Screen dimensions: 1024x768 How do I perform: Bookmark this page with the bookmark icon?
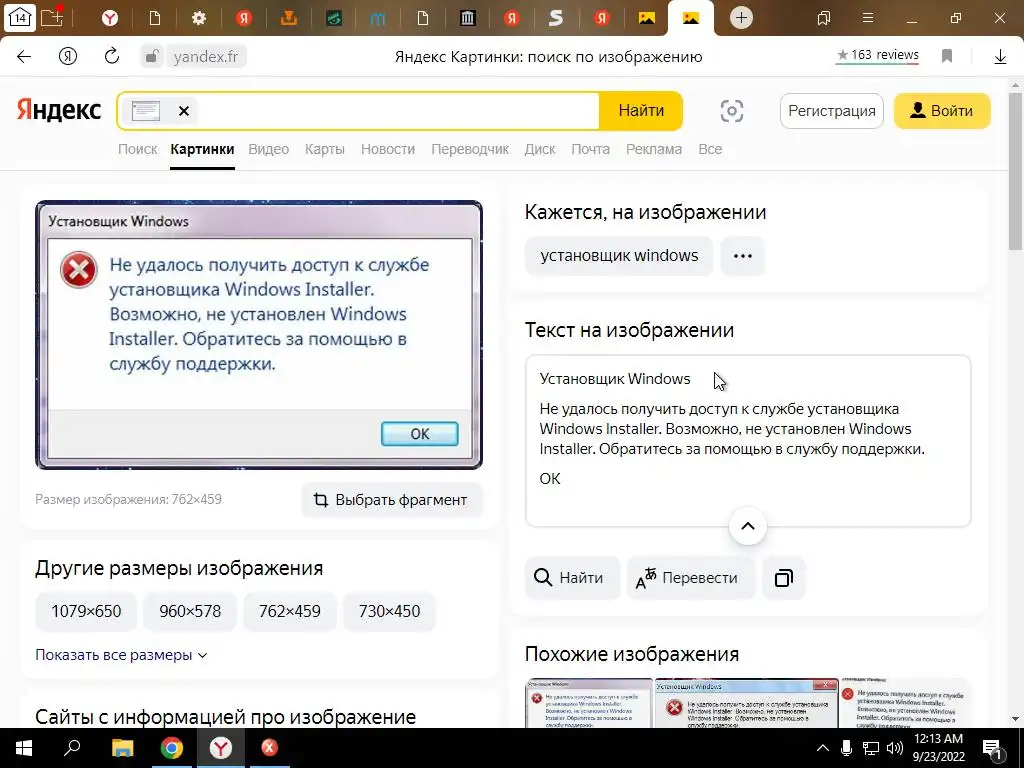947,56
